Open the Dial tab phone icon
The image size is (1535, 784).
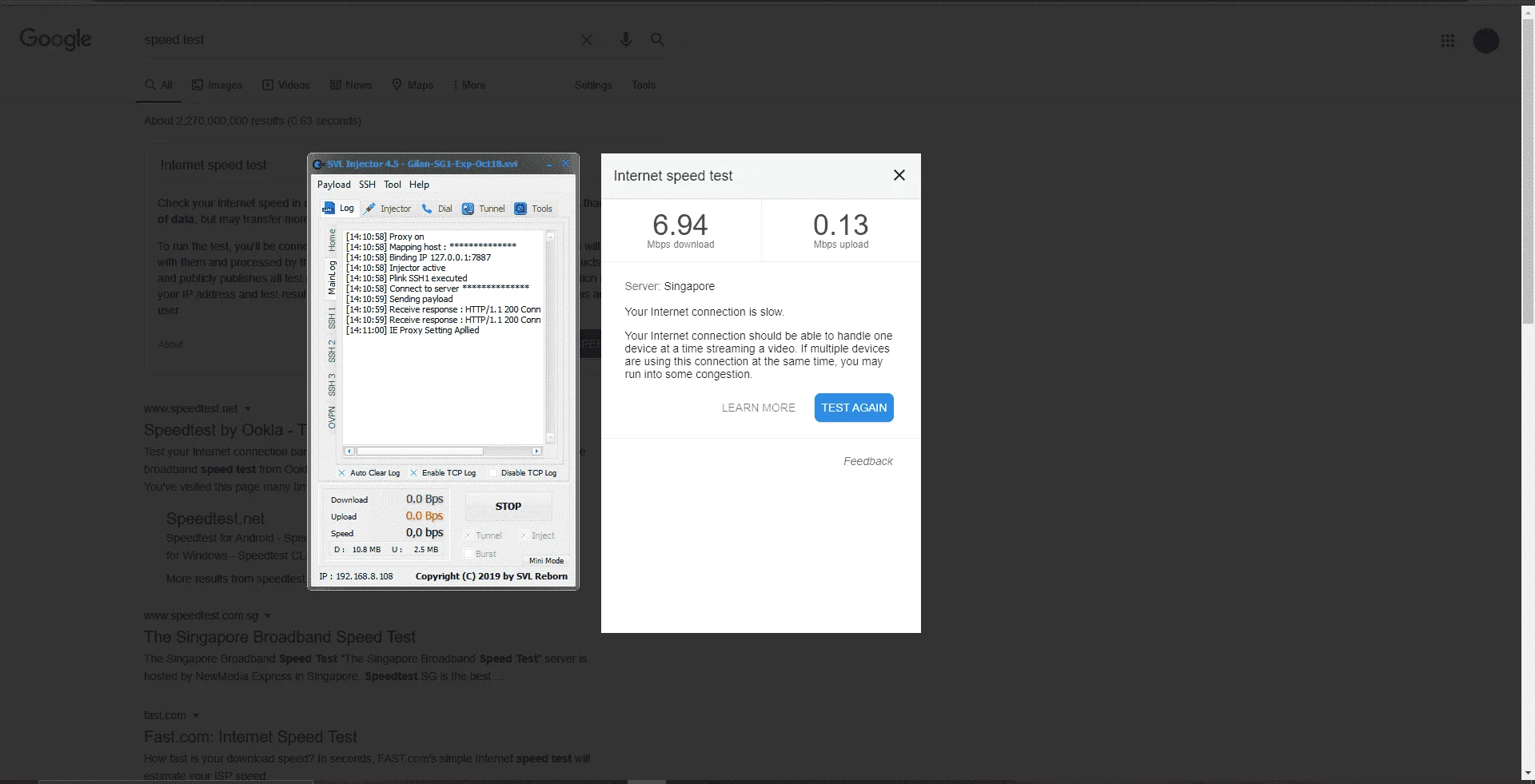(427, 209)
